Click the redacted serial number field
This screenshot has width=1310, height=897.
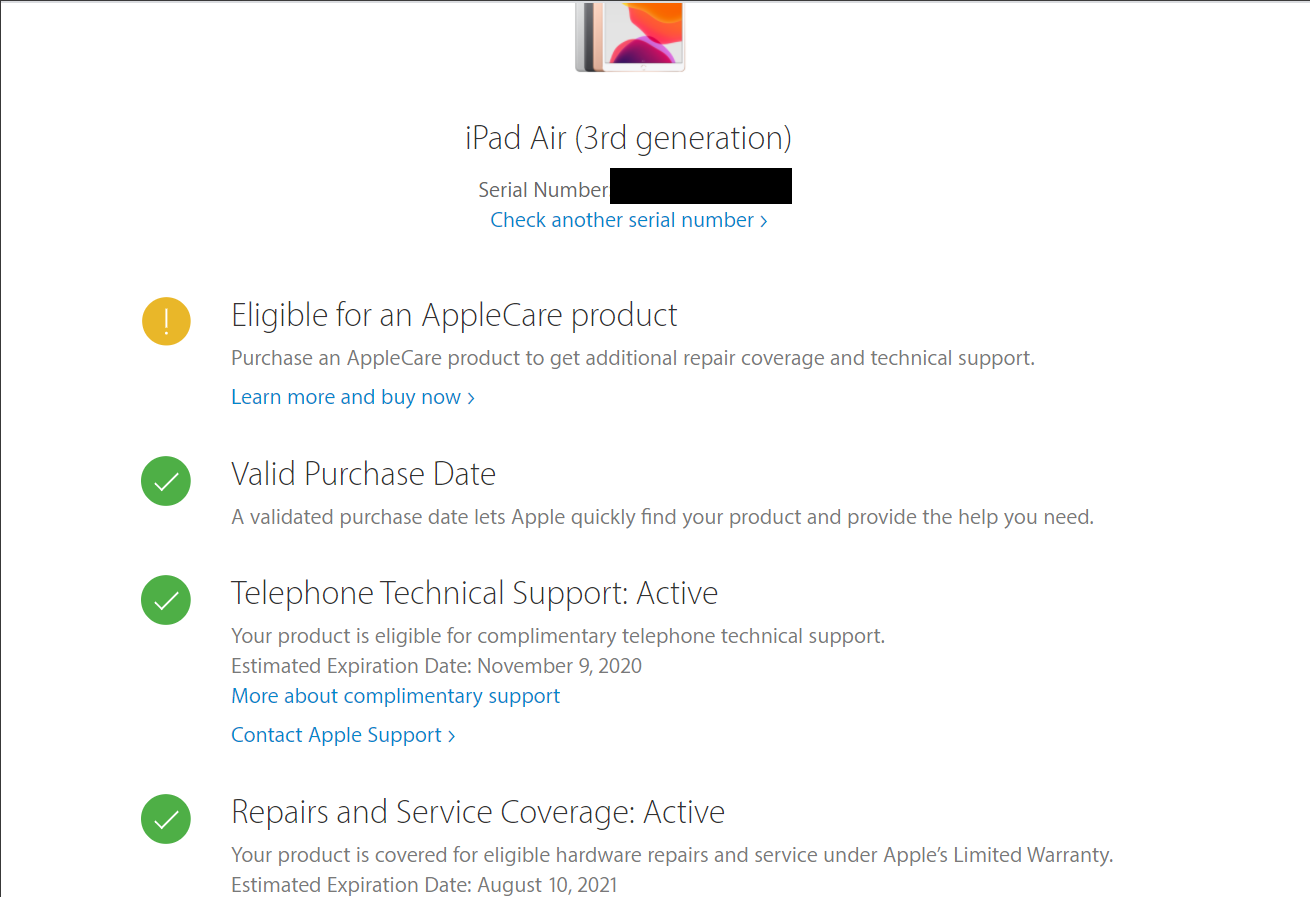(x=701, y=186)
